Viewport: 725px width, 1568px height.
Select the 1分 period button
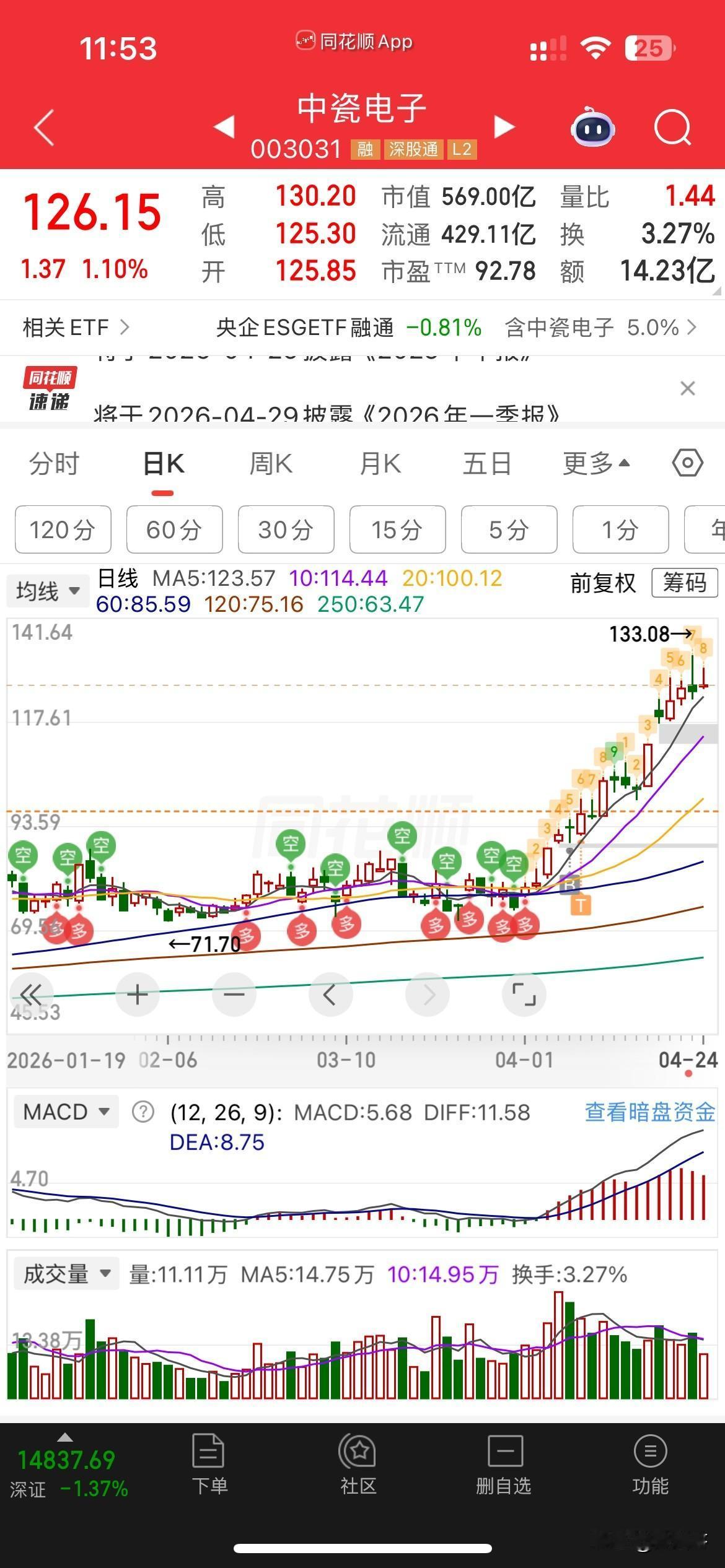(x=620, y=529)
